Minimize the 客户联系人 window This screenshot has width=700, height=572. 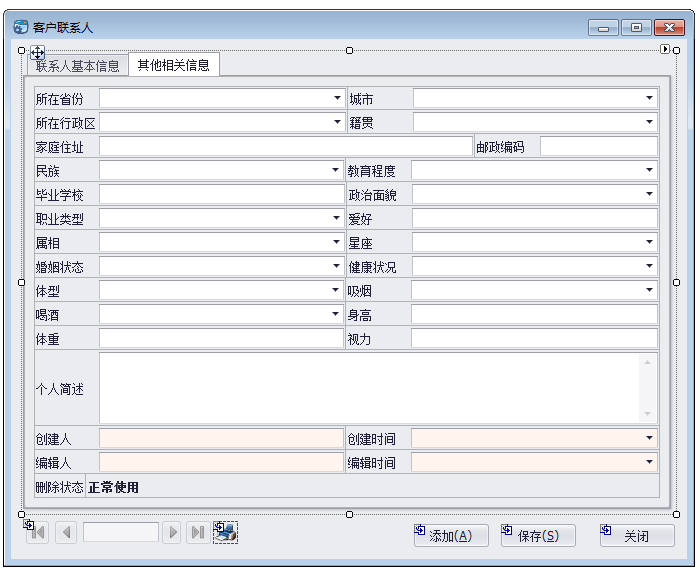[603, 28]
